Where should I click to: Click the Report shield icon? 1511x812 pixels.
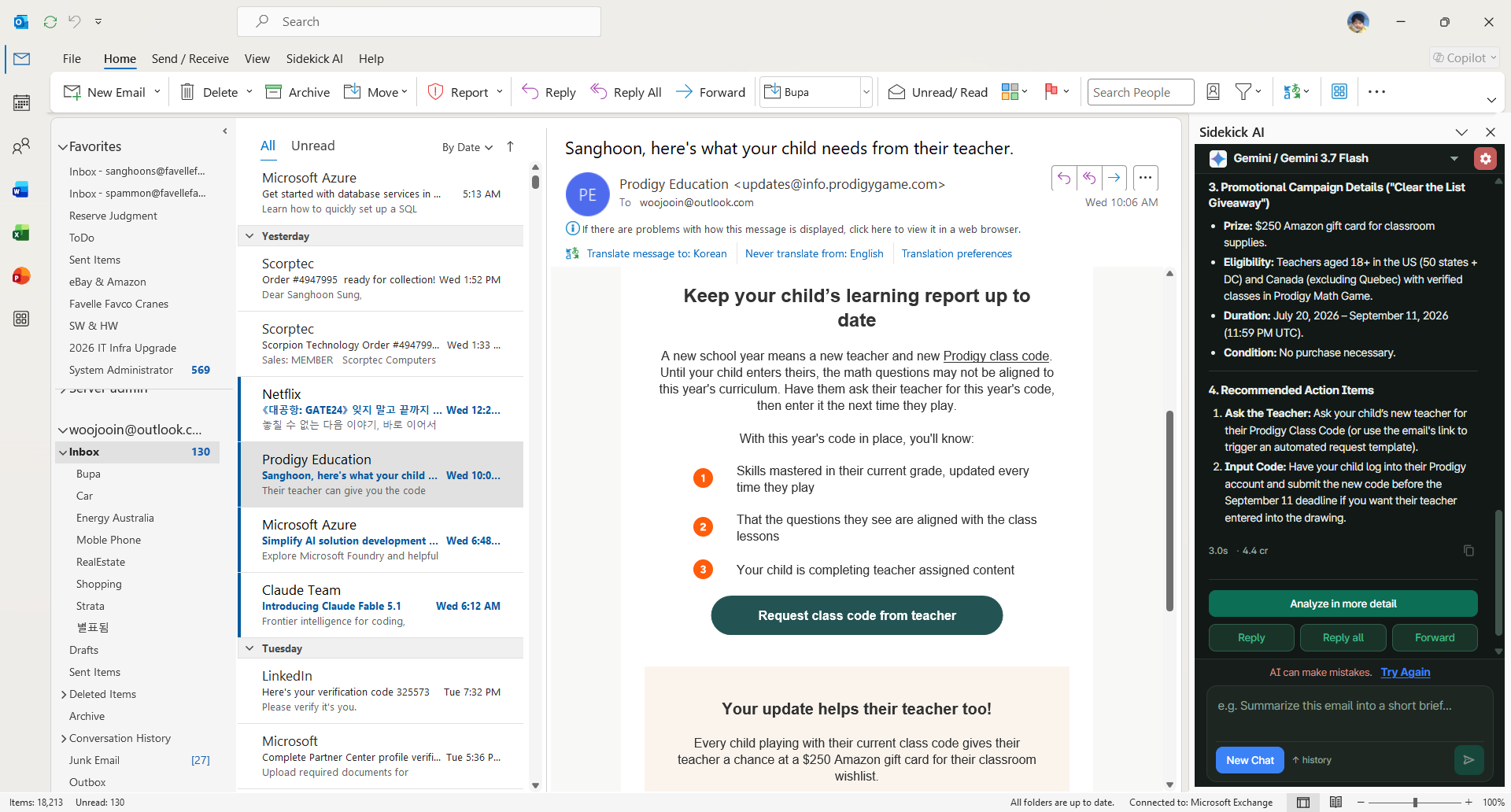tap(435, 92)
